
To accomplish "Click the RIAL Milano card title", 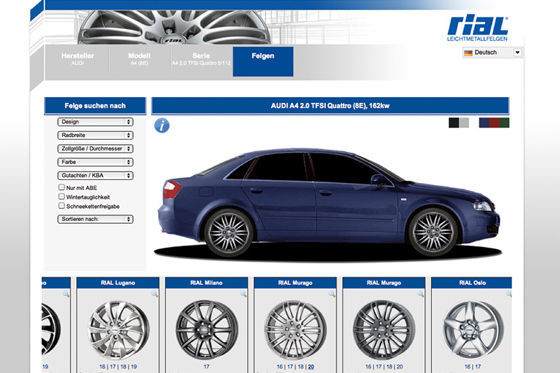I will 206,283.
